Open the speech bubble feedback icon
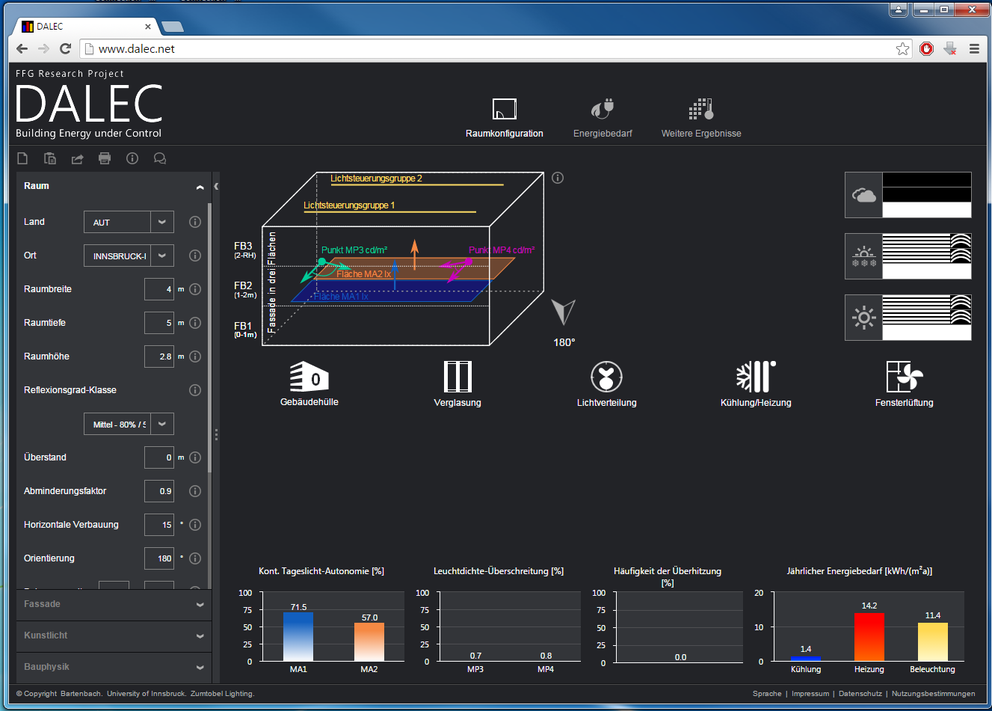The width and height of the screenshot is (992, 711). [159, 158]
